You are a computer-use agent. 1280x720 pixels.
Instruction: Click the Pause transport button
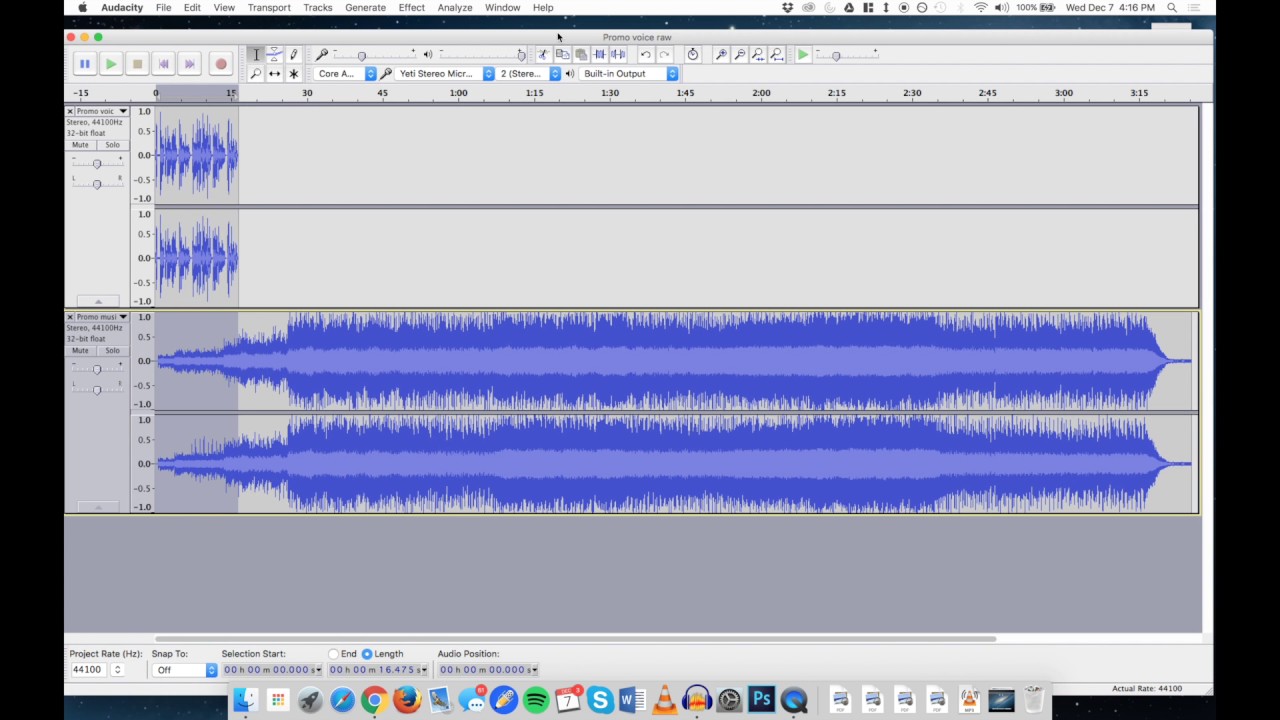(x=84, y=64)
